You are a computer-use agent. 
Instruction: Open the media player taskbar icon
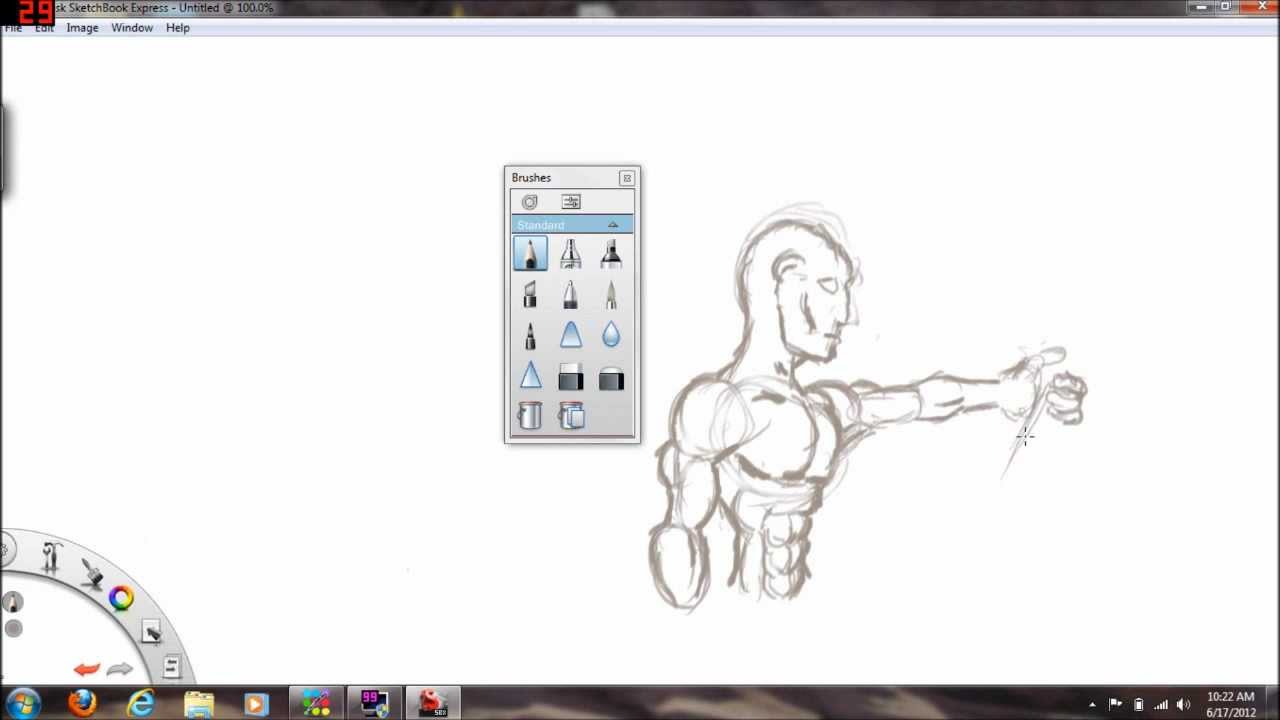point(256,704)
